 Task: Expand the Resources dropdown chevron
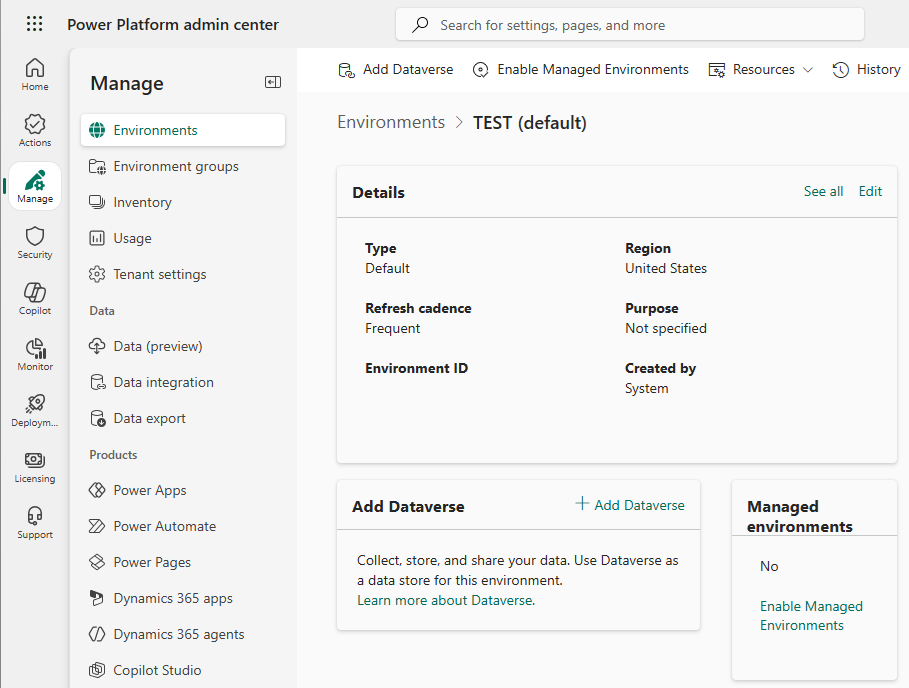click(808, 70)
